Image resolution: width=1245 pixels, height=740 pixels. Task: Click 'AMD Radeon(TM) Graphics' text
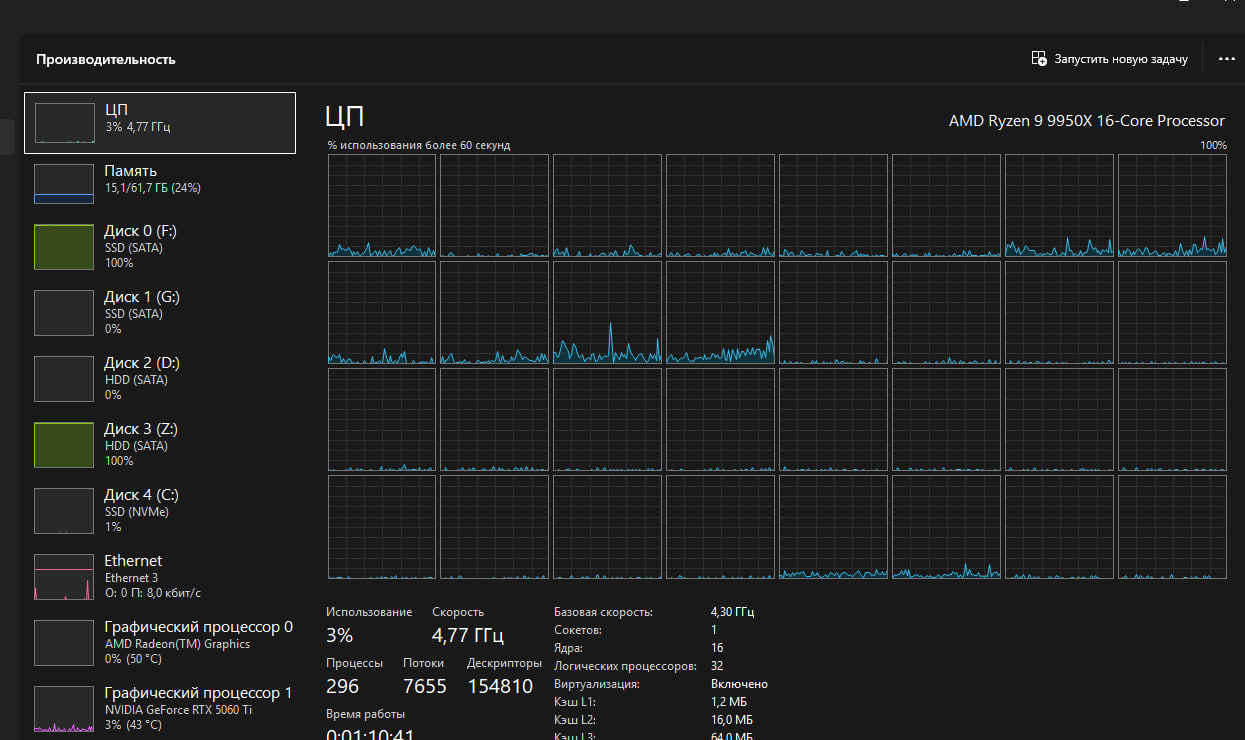click(178, 644)
